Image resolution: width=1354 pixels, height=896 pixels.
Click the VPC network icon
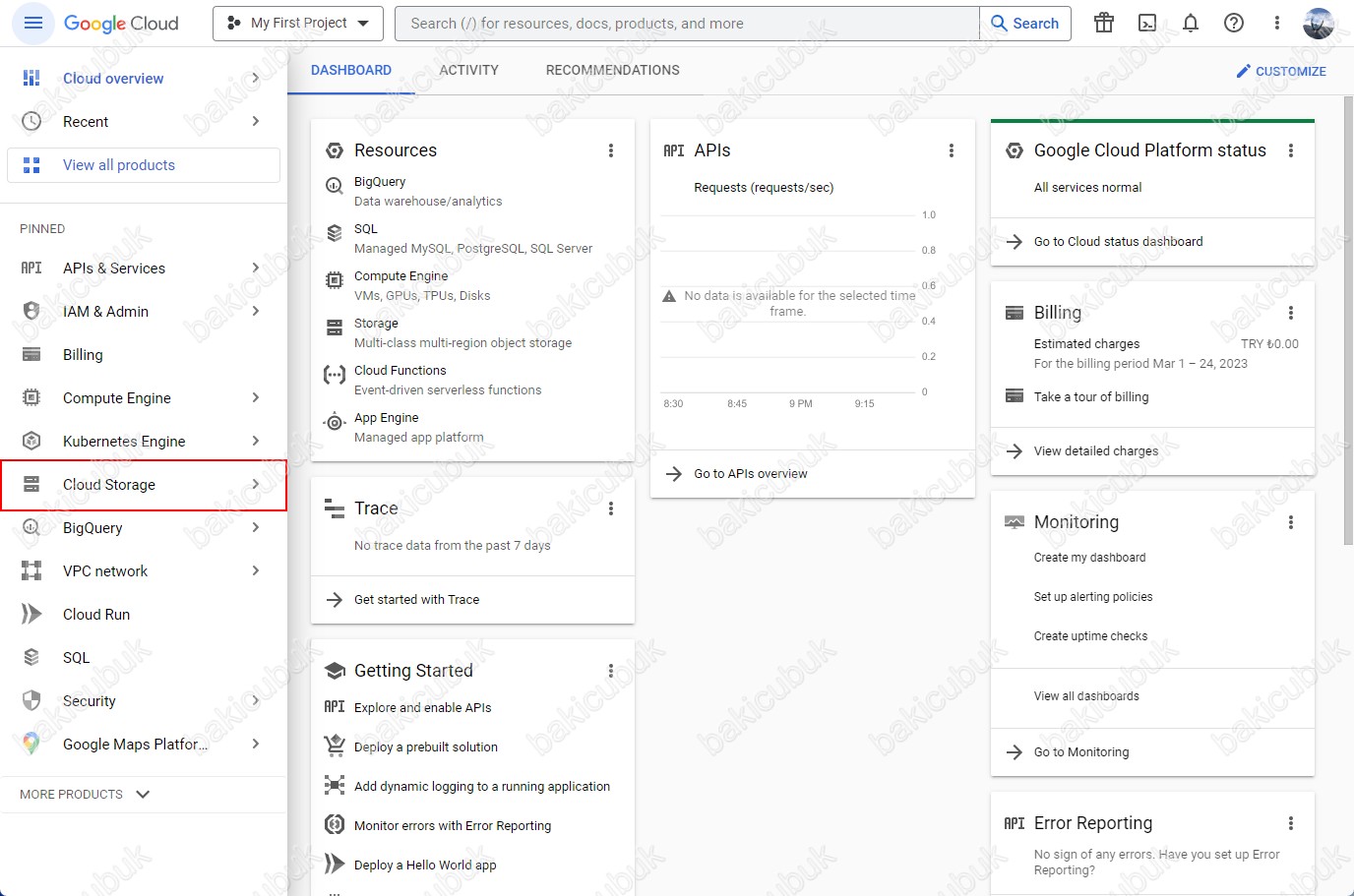pyautogui.click(x=31, y=570)
